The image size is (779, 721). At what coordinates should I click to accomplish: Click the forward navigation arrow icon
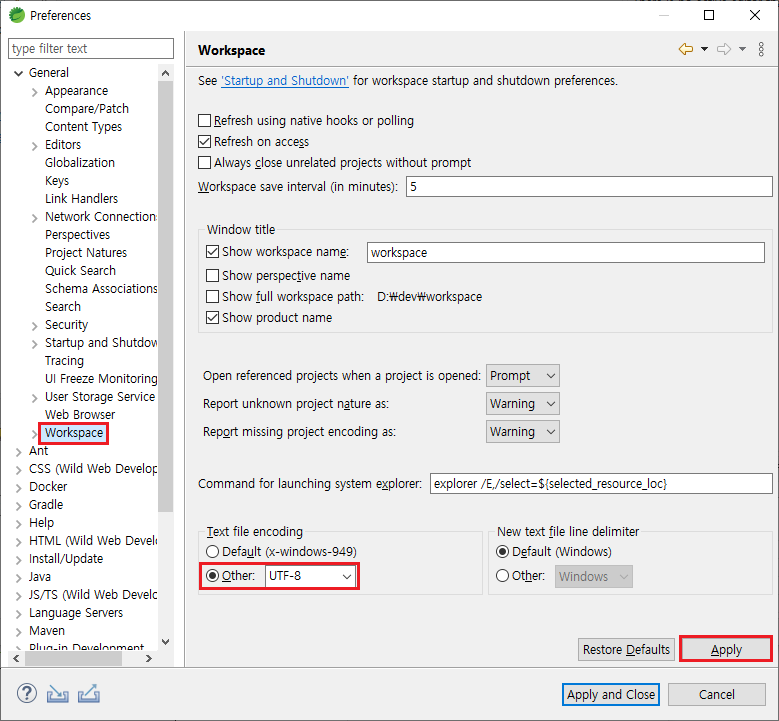click(x=724, y=49)
